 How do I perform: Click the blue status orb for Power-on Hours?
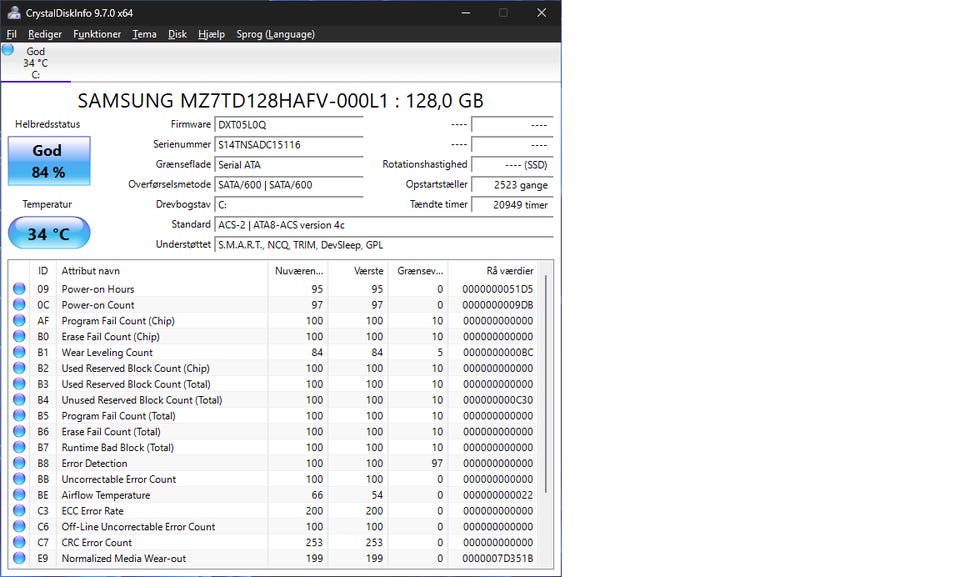(x=19, y=289)
